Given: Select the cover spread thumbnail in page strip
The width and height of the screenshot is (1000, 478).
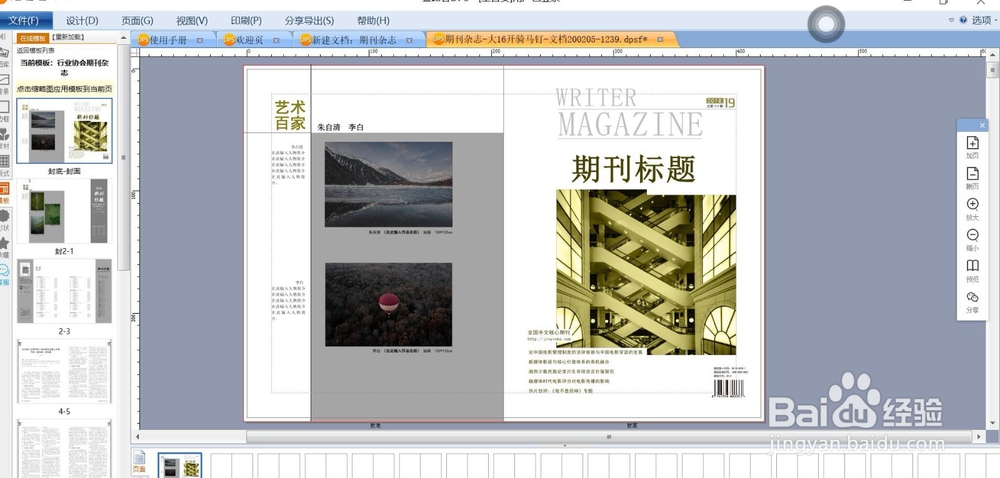Looking at the screenshot, I should point(180,467).
